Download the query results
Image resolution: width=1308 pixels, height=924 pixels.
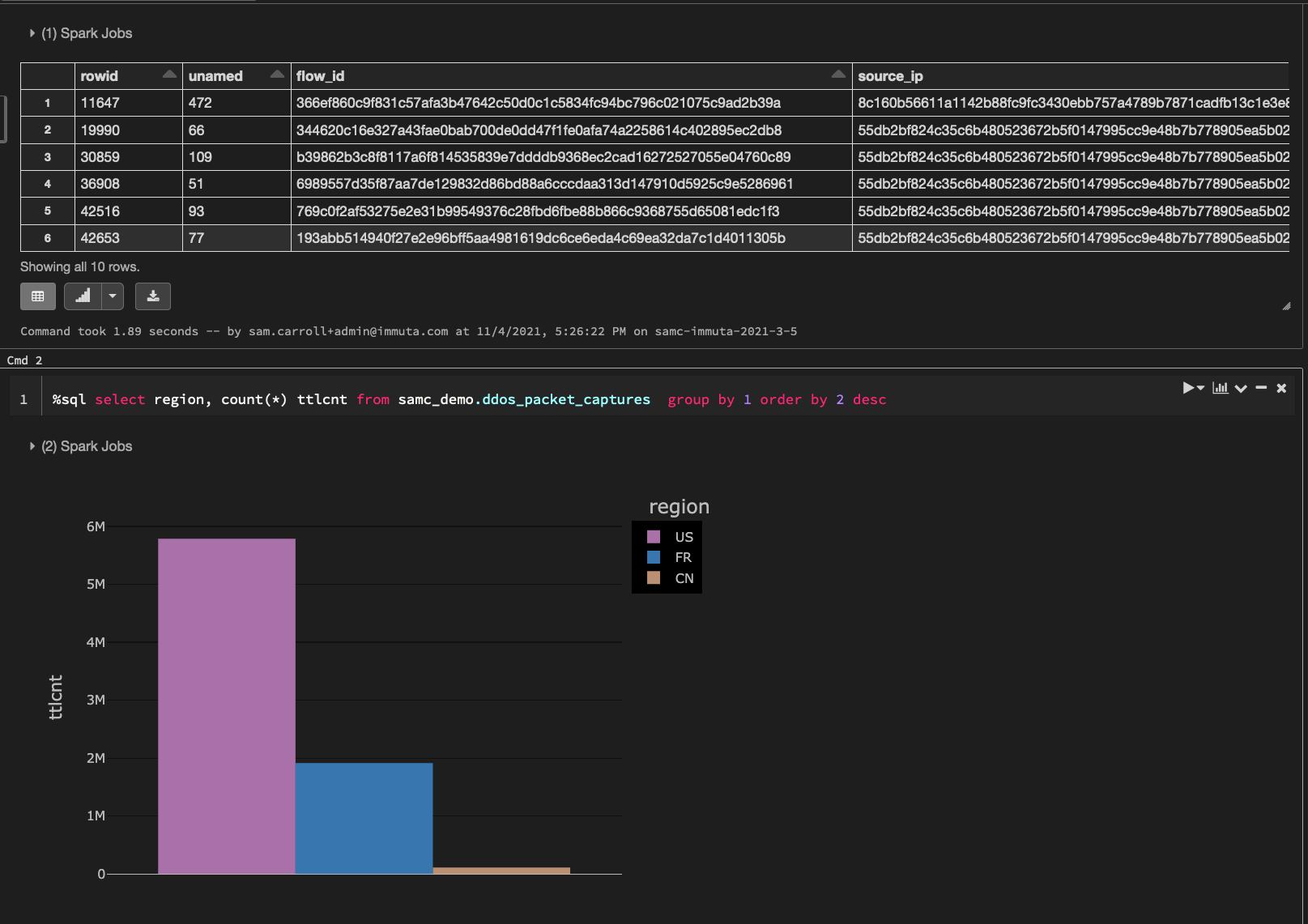[x=153, y=296]
